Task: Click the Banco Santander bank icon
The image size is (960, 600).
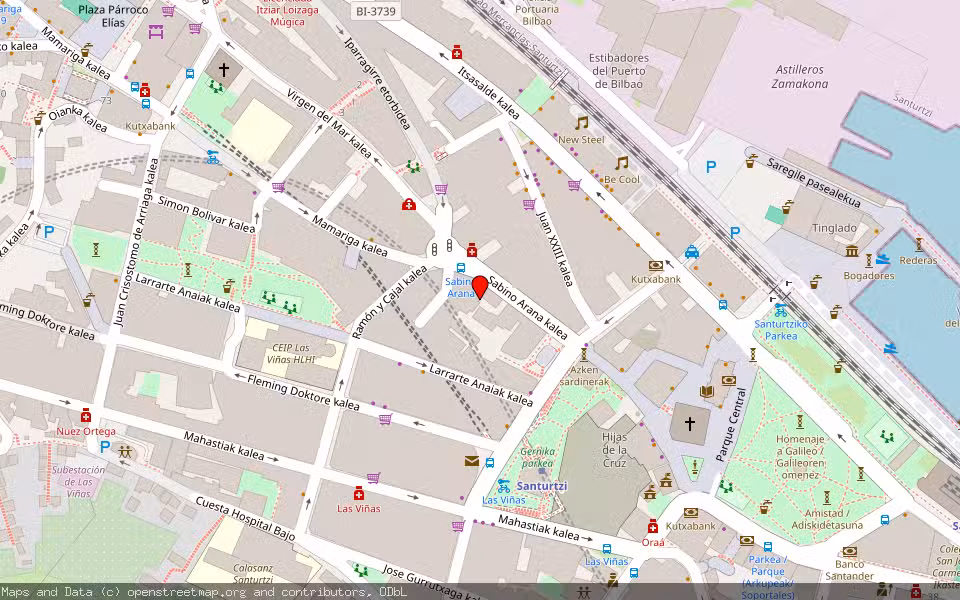Action: (x=850, y=551)
